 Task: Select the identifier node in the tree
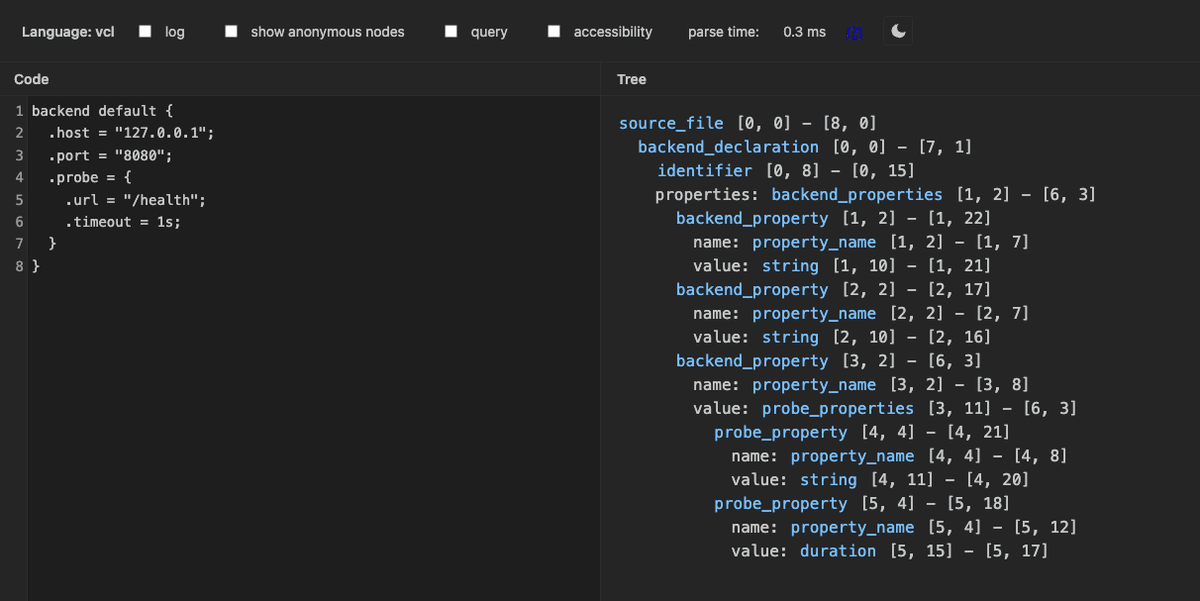(x=705, y=171)
